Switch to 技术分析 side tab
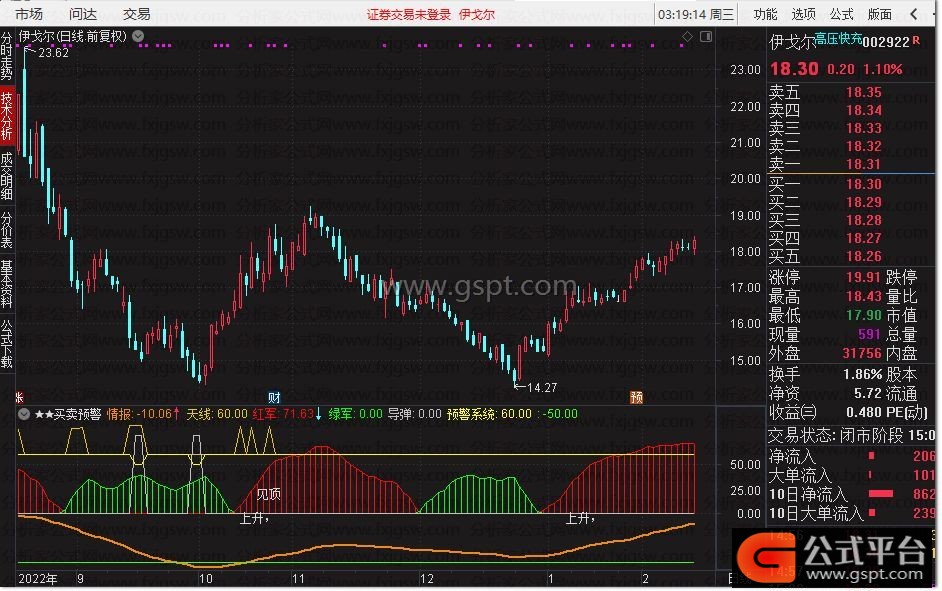 [x=7, y=117]
